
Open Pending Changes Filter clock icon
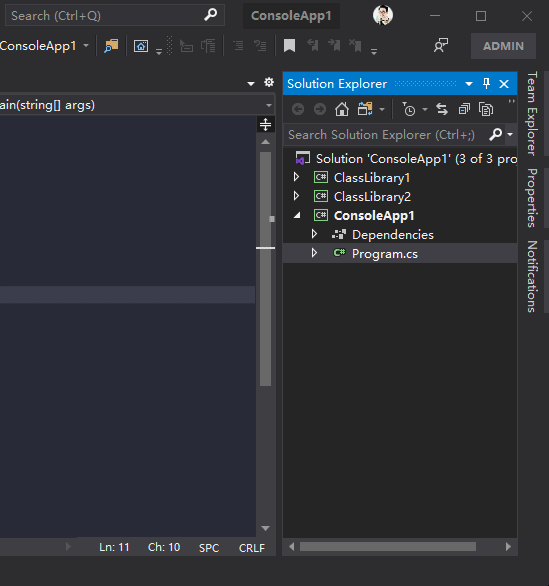click(409, 110)
